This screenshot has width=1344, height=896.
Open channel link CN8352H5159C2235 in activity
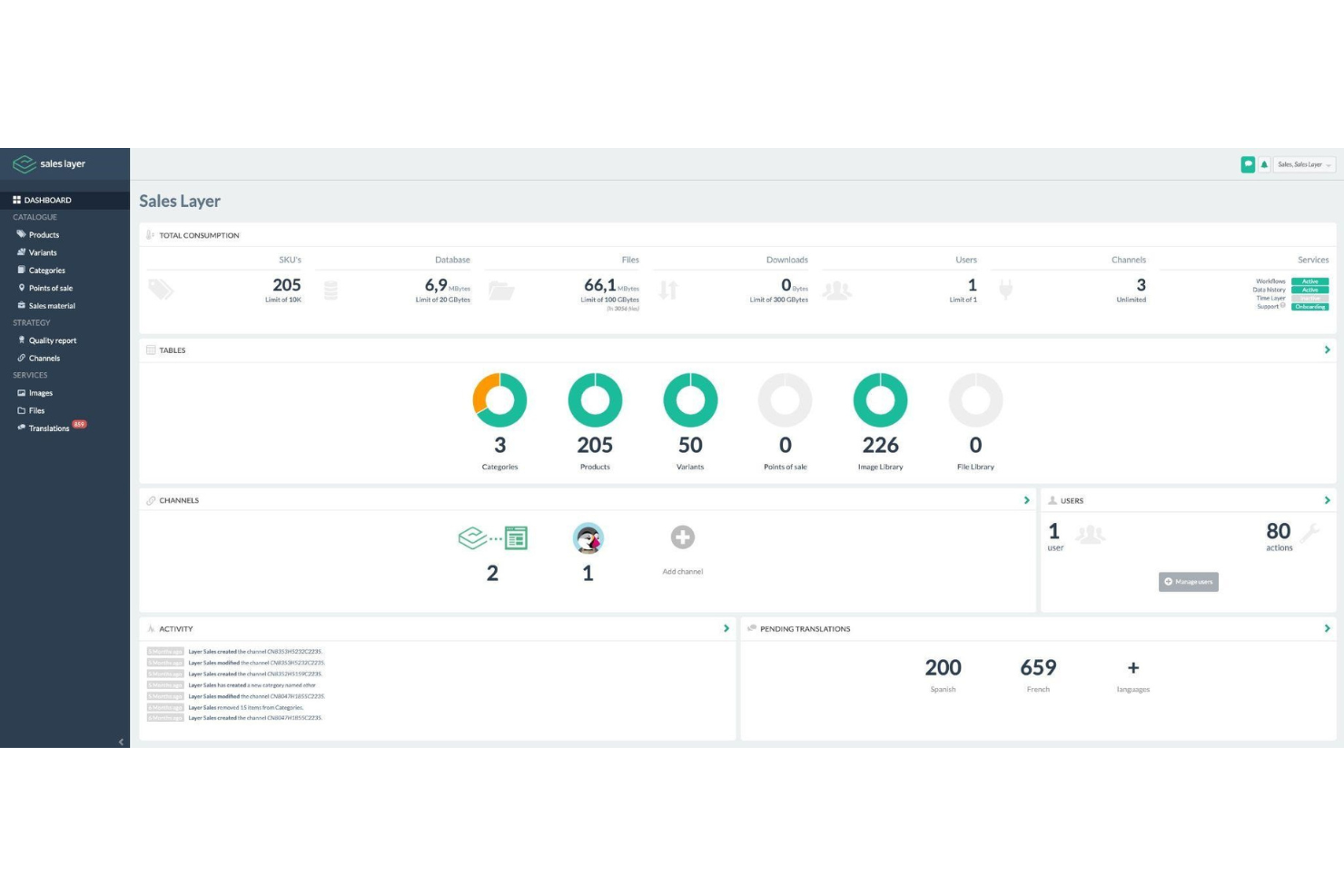click(294, 674)
